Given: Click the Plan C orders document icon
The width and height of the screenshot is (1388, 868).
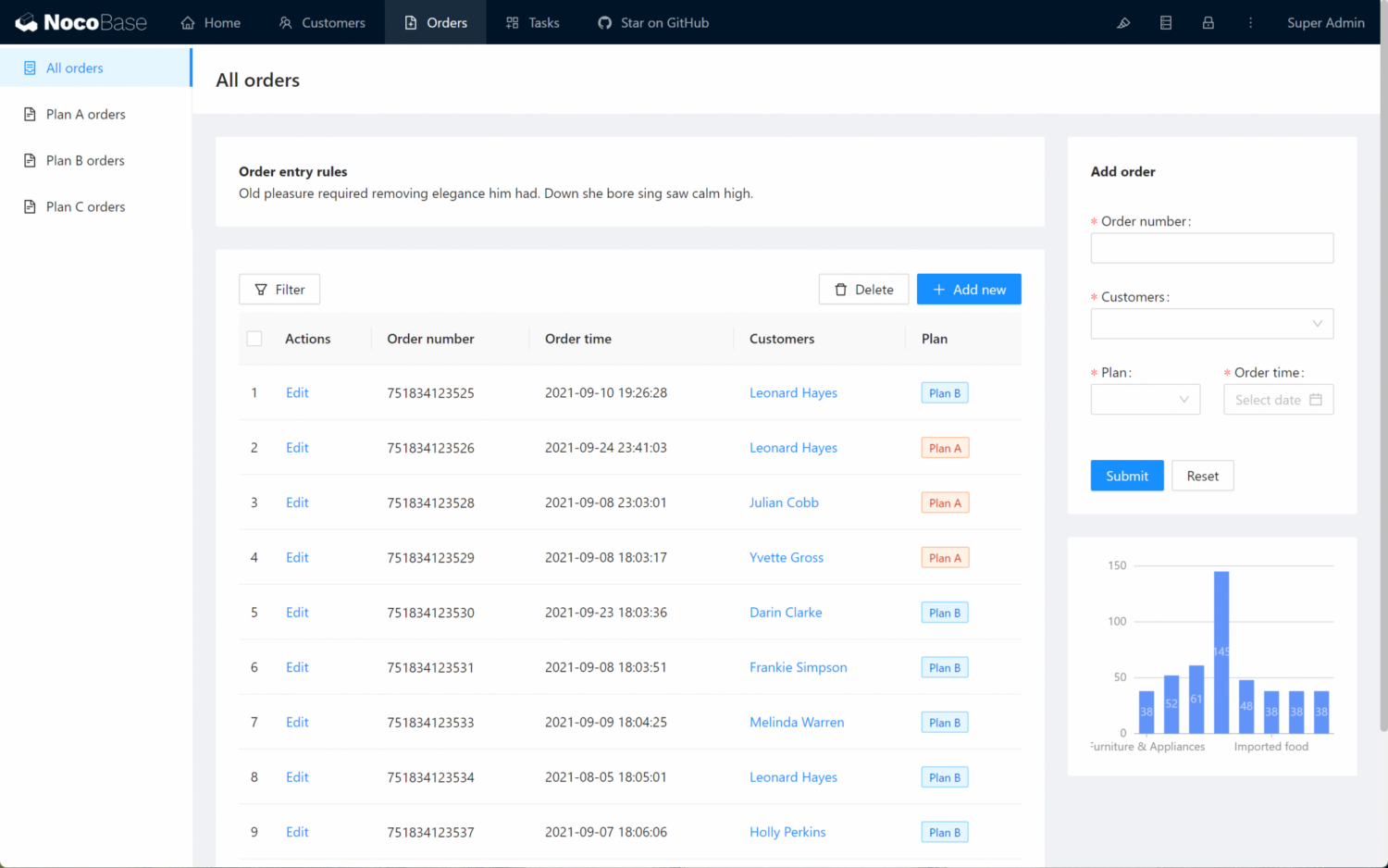Looking at the screenshot, I should pyautogui.click(x=30, y=206).
